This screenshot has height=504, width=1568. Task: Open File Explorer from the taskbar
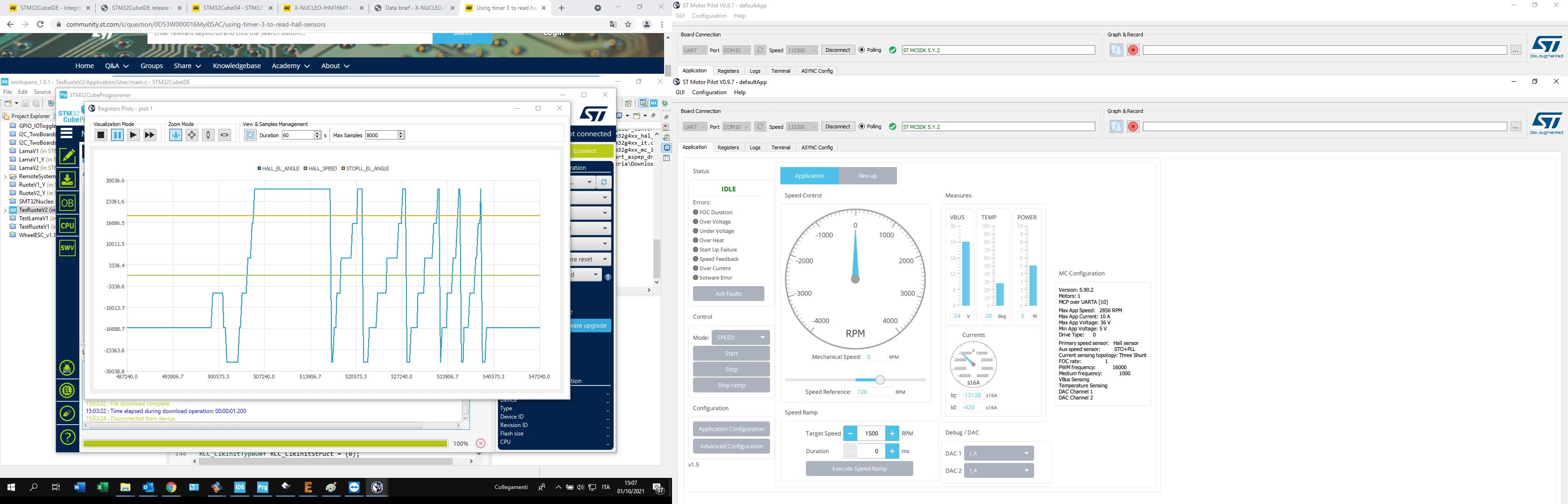[126, 487]
